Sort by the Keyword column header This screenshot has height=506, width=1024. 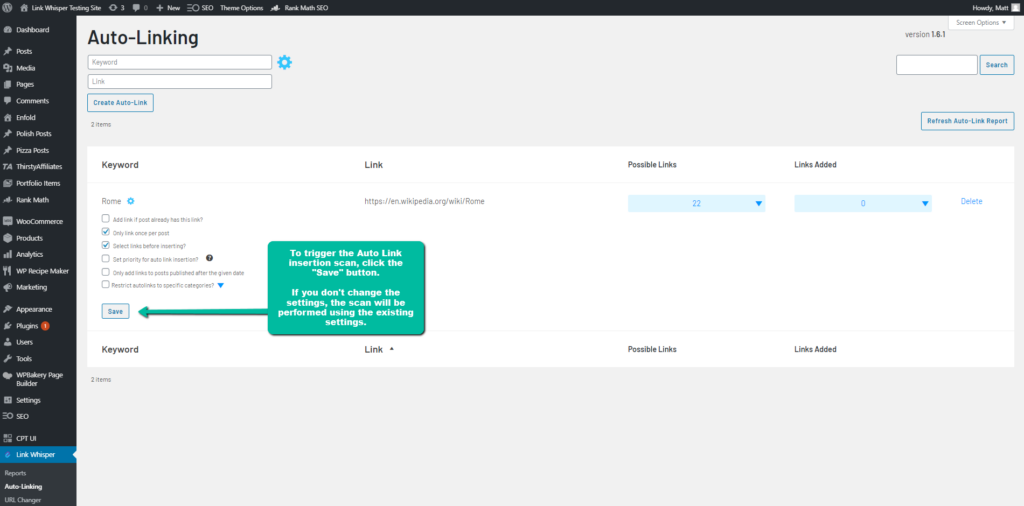pos(120,165)
